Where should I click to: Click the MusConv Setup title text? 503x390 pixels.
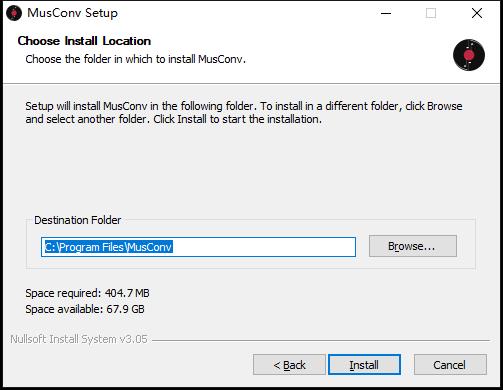(72, 13)
